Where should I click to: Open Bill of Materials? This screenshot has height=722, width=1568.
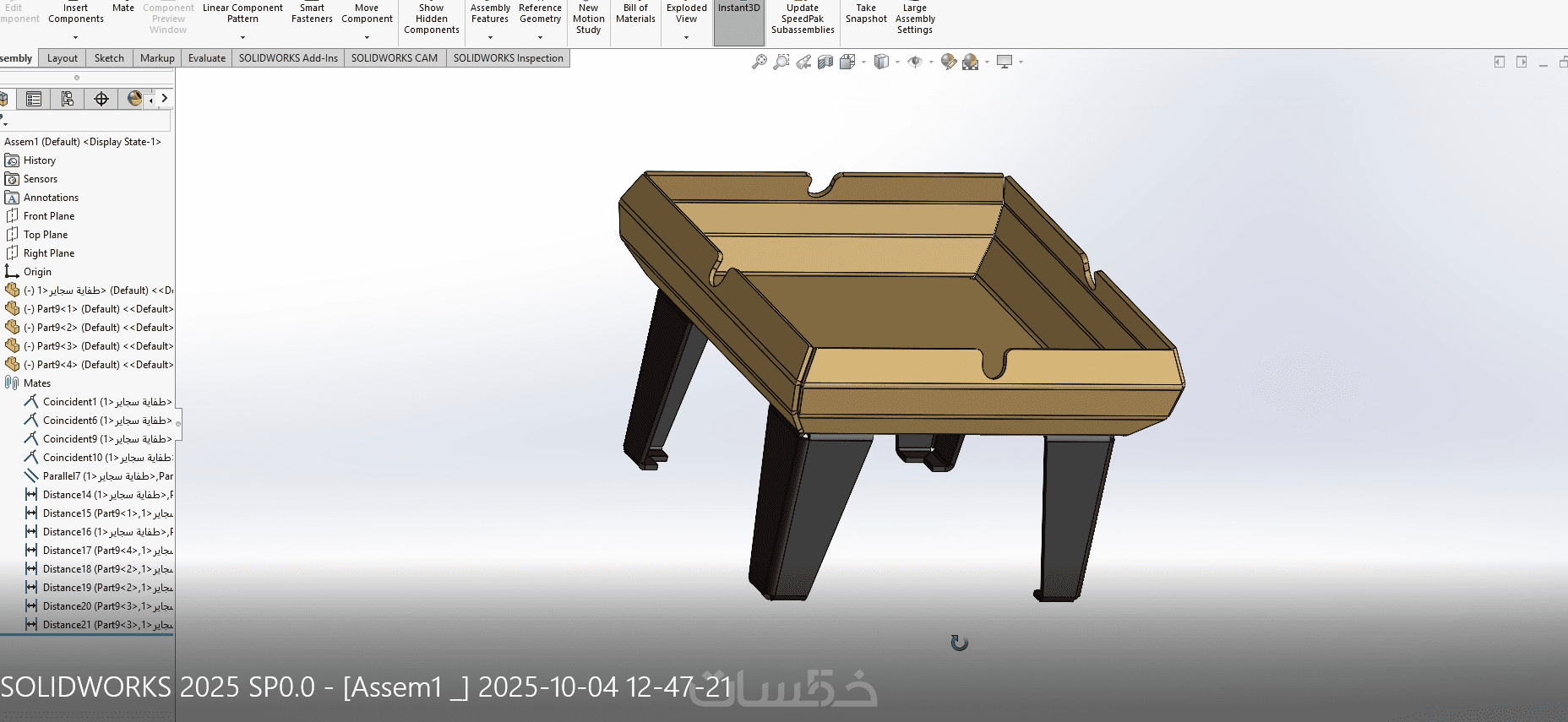tap(635, 14)
